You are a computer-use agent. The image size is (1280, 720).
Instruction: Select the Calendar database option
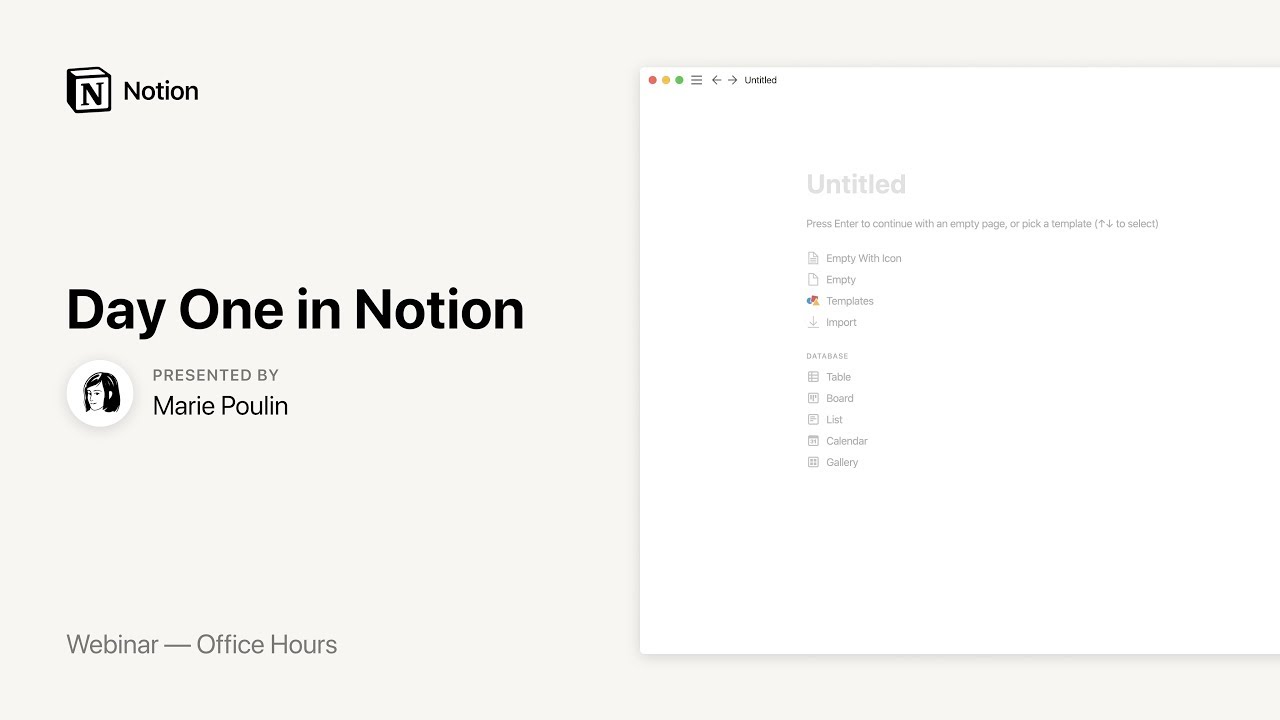[x=846, y=441]
